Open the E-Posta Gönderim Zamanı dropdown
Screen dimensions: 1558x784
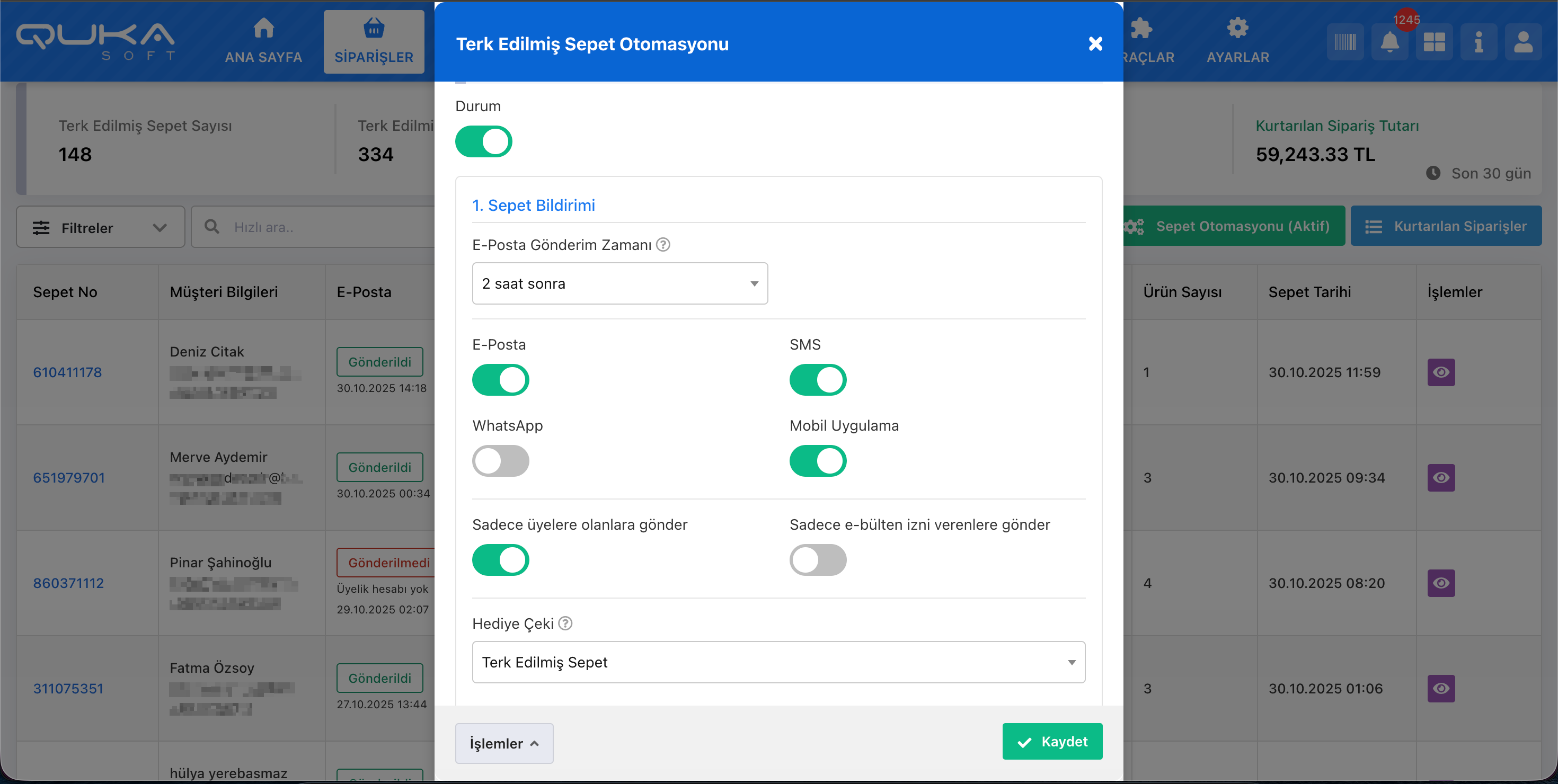pos(619,283)
